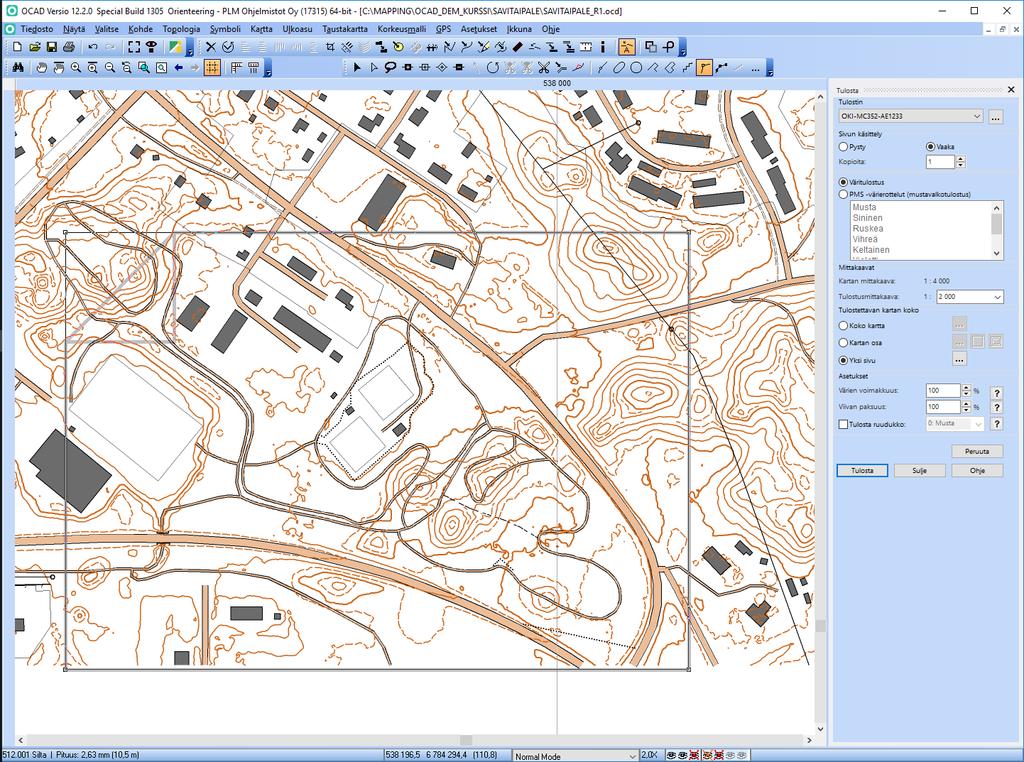The image size is (1024, 762).
Task: Open the Asetukset menu
Action: (479, 29)
